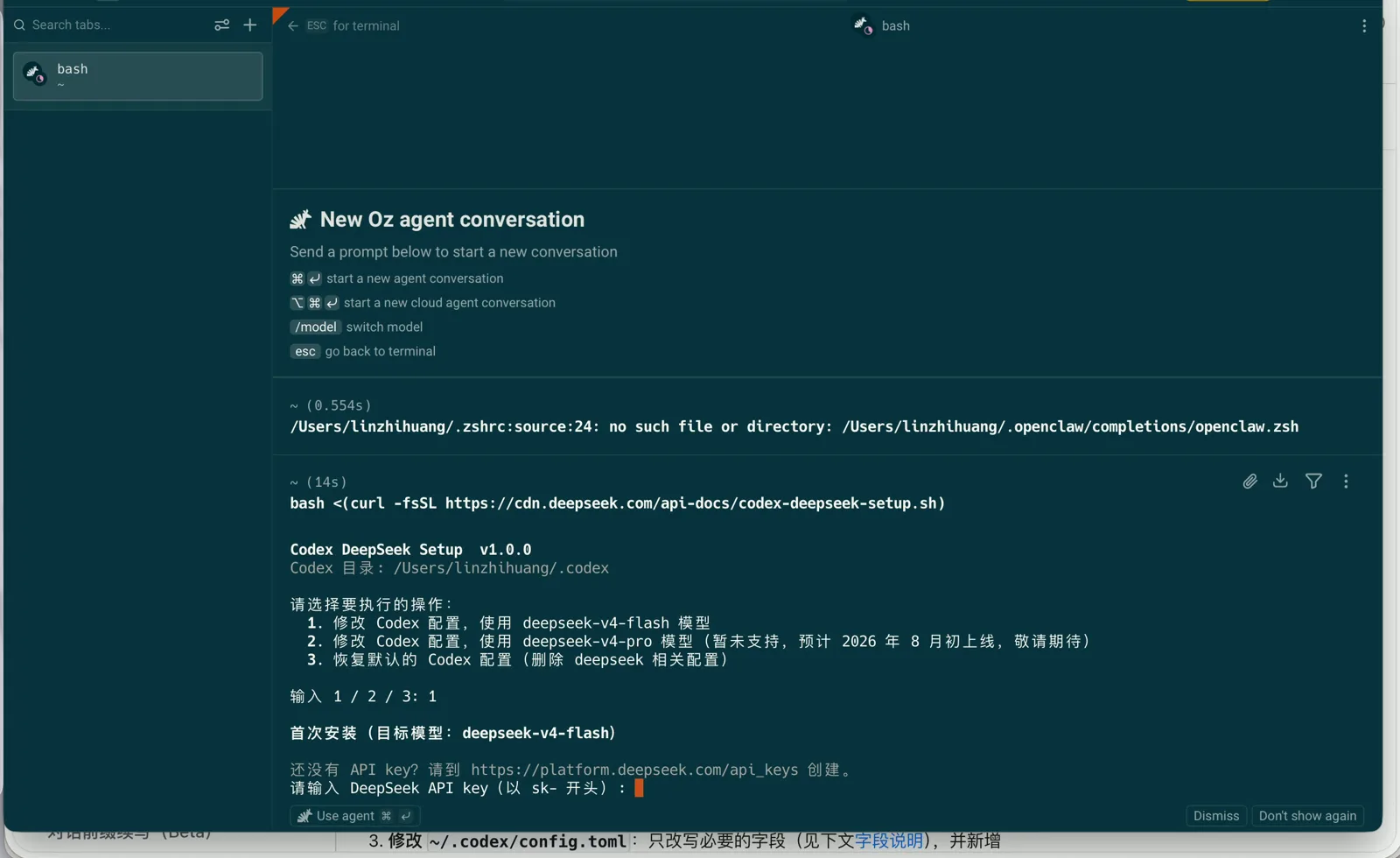Click the '输入 1 / 2 / 3: 1' line

[364, 697]
